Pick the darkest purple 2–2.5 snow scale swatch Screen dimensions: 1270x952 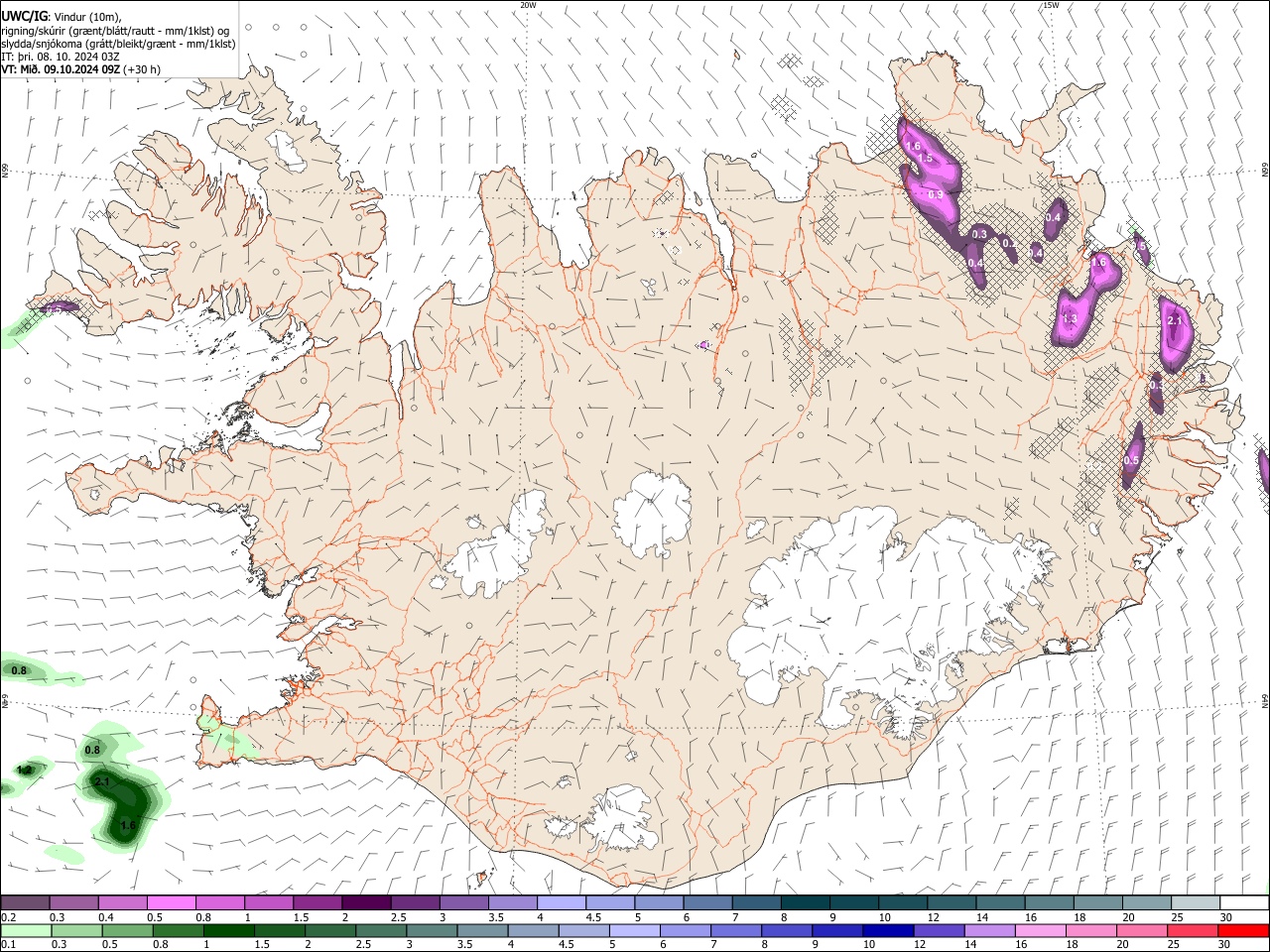(x=365, y=902)
